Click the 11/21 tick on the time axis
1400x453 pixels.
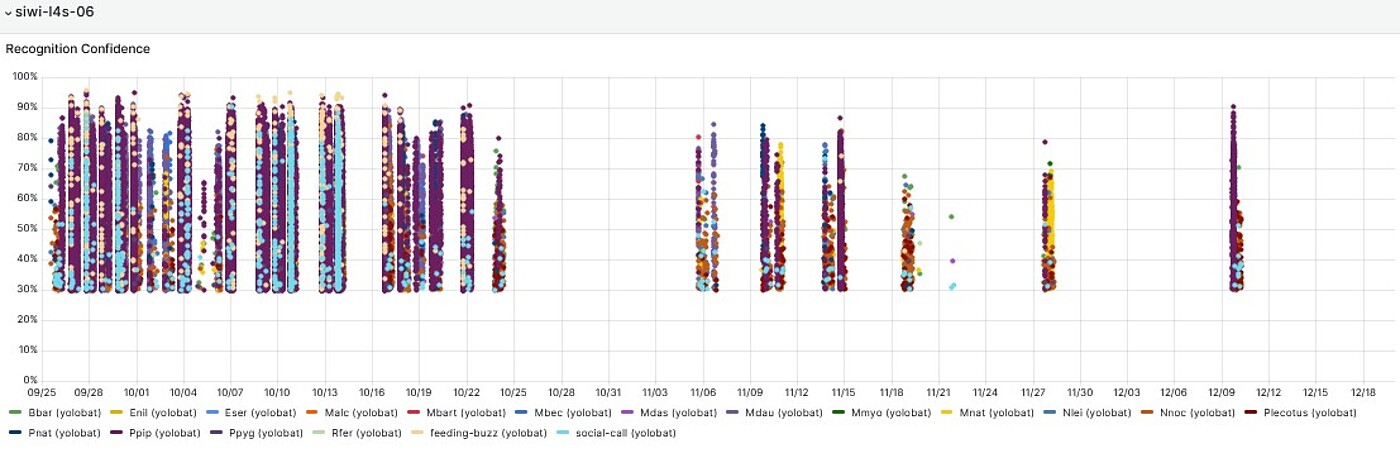(x=938, y=393)
